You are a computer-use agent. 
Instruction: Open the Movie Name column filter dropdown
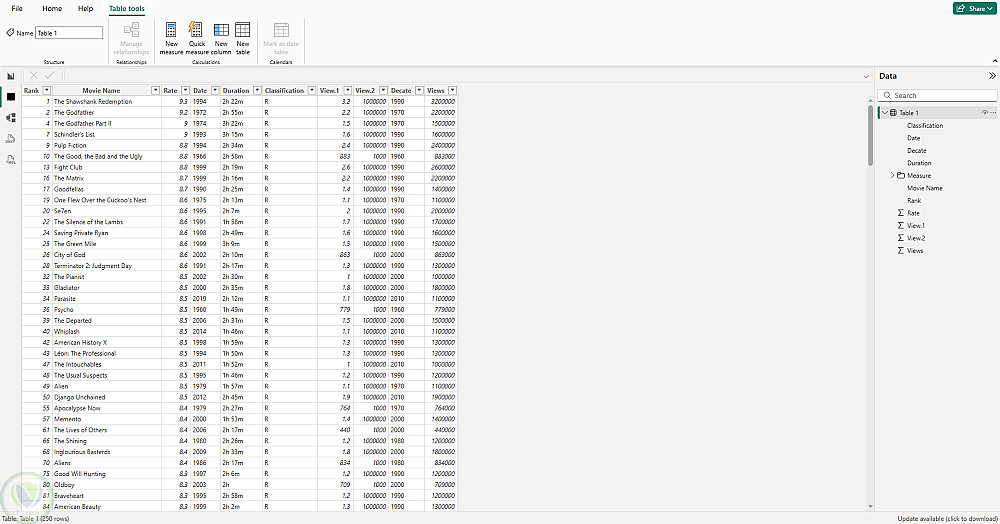(155, 91)
